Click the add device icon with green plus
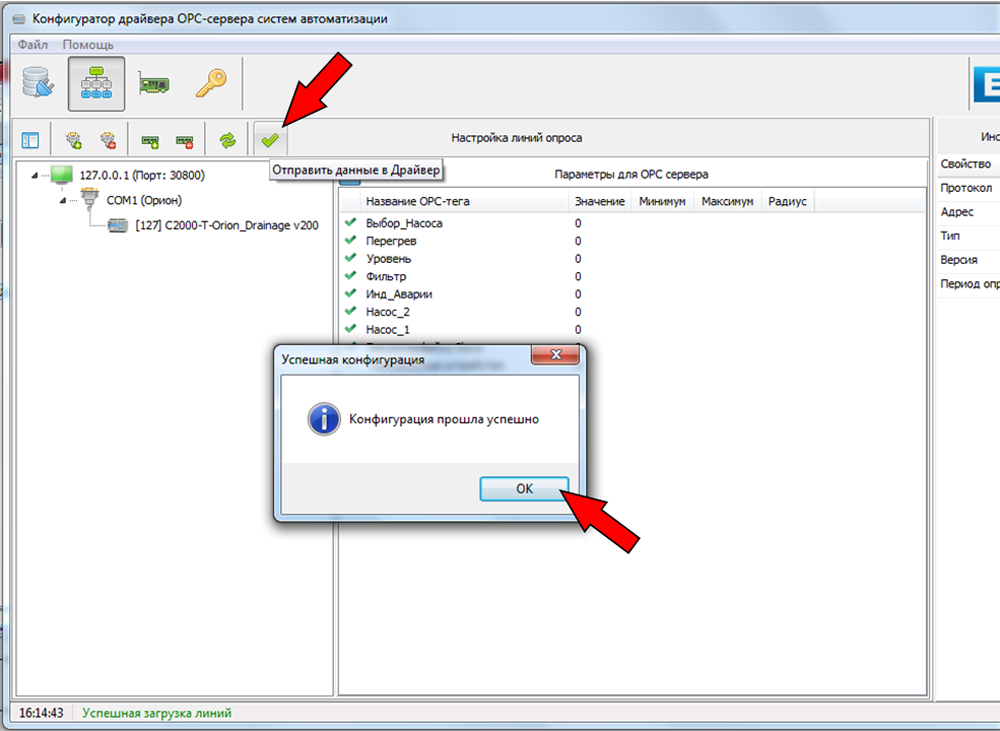 (x=150, y=141)
